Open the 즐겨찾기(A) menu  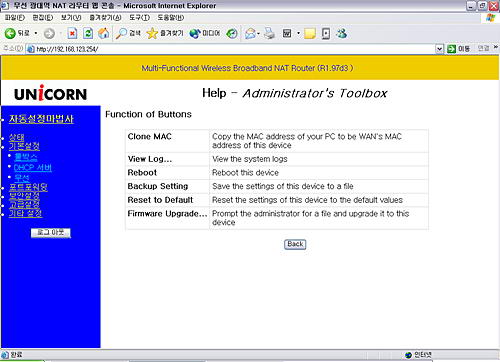pos(105,18)
